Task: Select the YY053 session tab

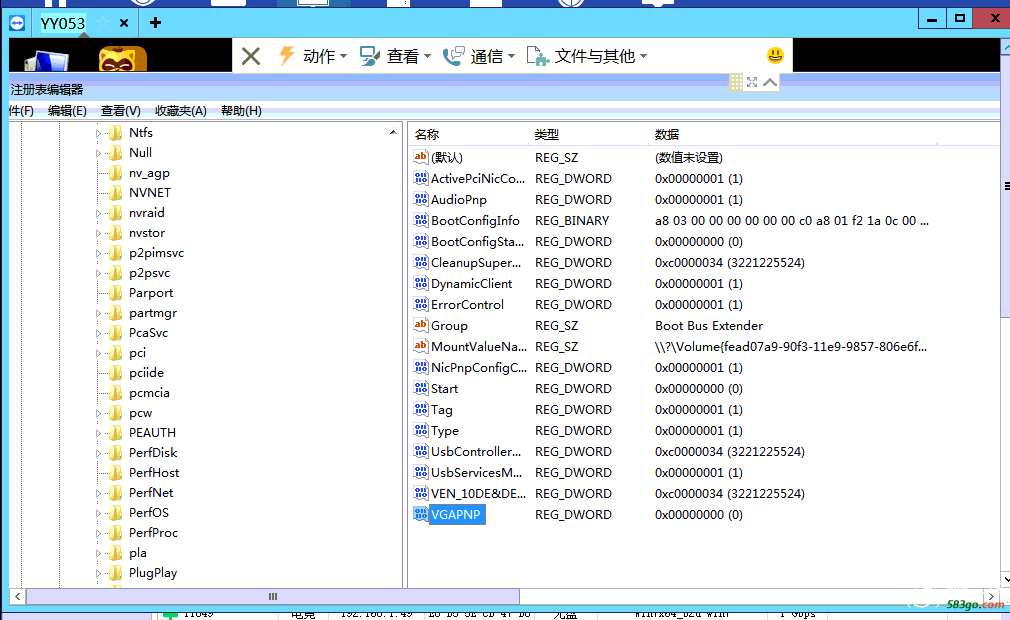Action: coord(62,22)
